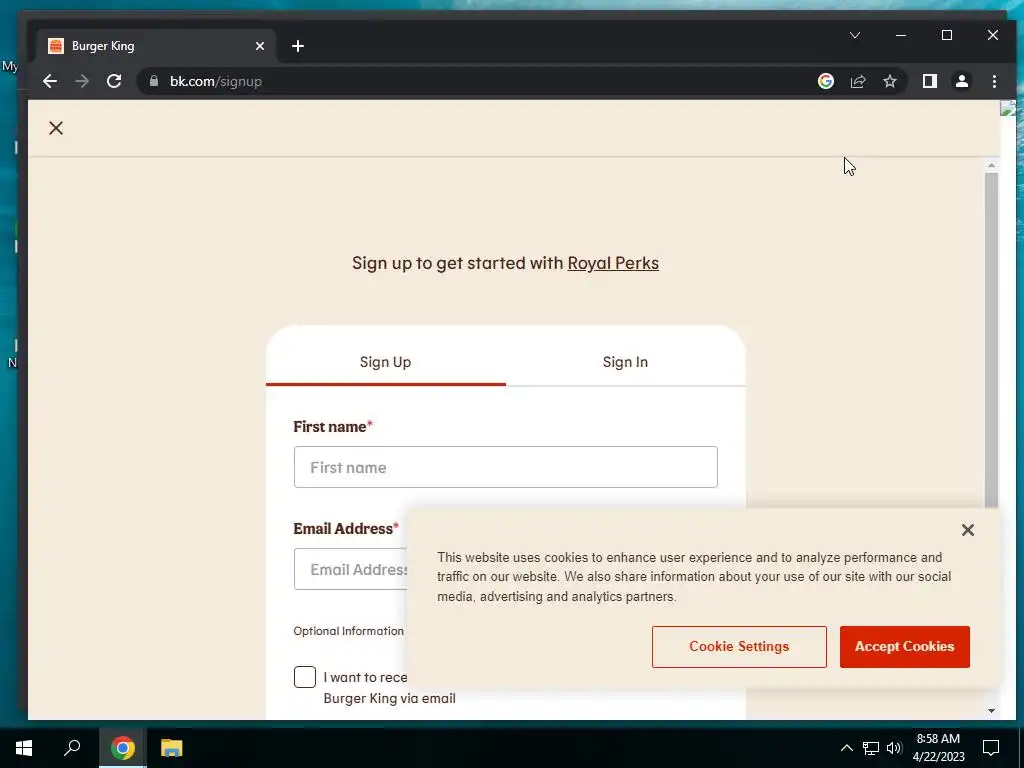Open the Chrome profile avatar
Screen dimensions: 1024x768
(961, 81)
